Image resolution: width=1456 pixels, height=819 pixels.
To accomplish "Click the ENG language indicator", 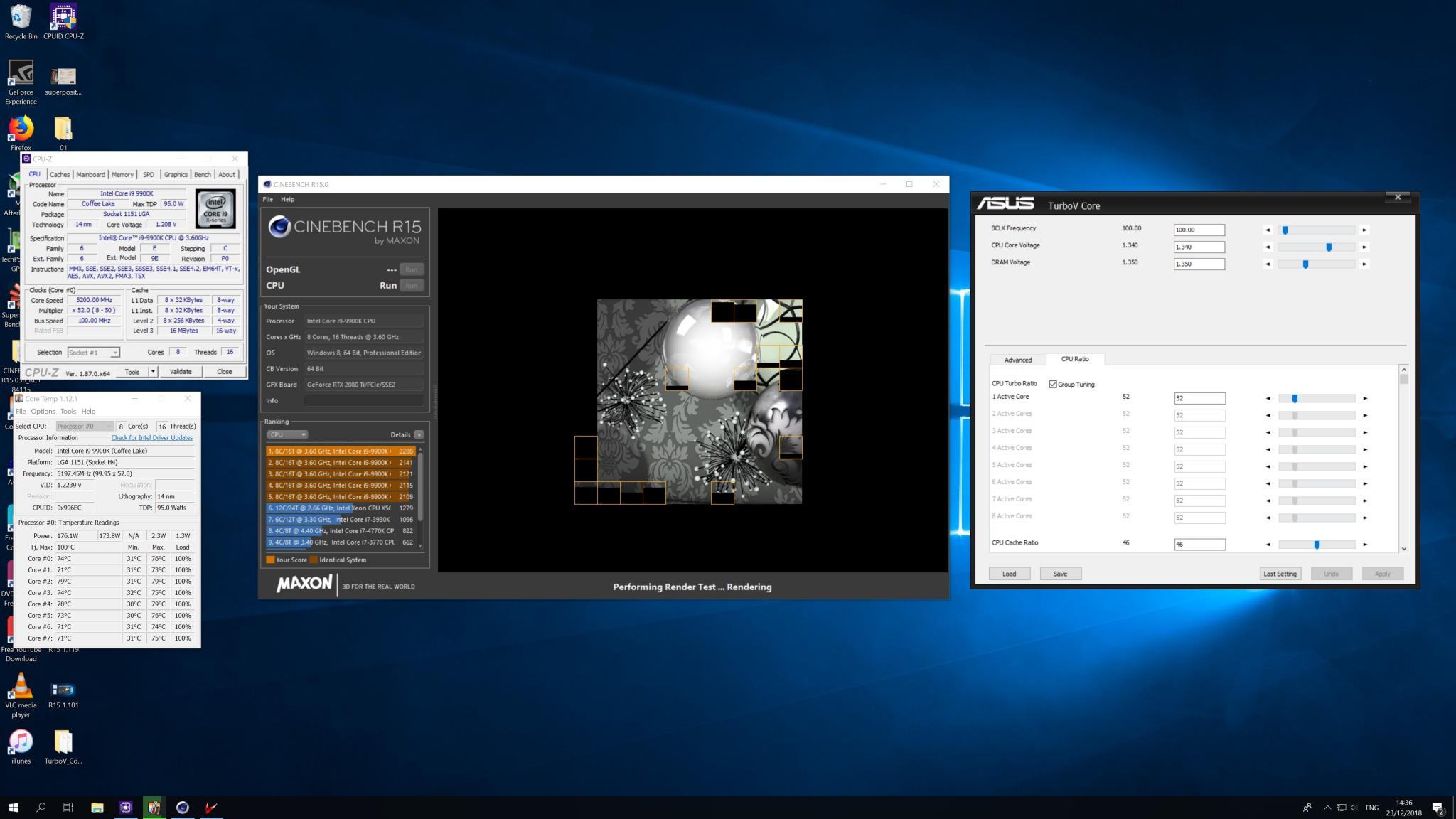I will pyautogui.click(x=1372, y=808).
